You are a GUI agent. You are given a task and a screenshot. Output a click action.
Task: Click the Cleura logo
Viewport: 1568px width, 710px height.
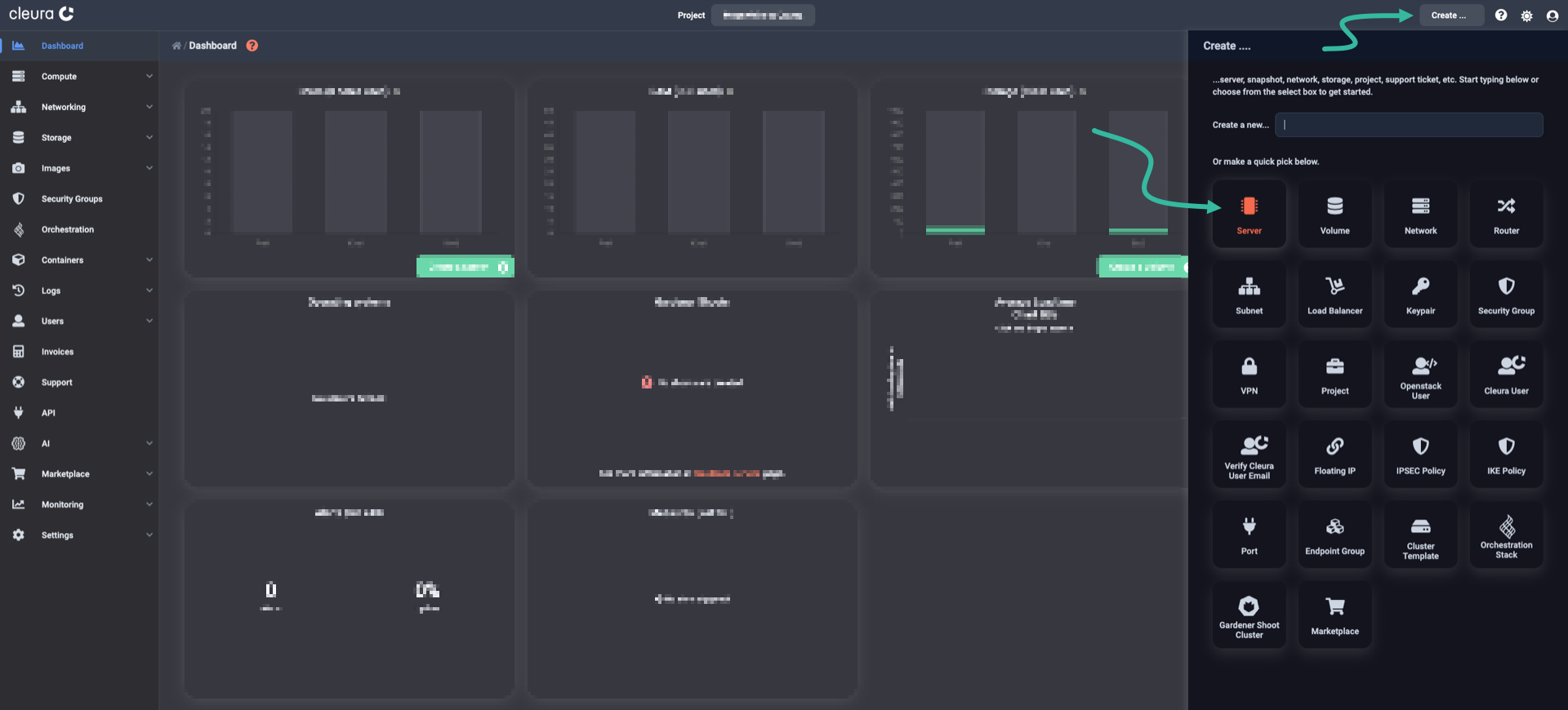pyautogui.click(x=42, y=14)
